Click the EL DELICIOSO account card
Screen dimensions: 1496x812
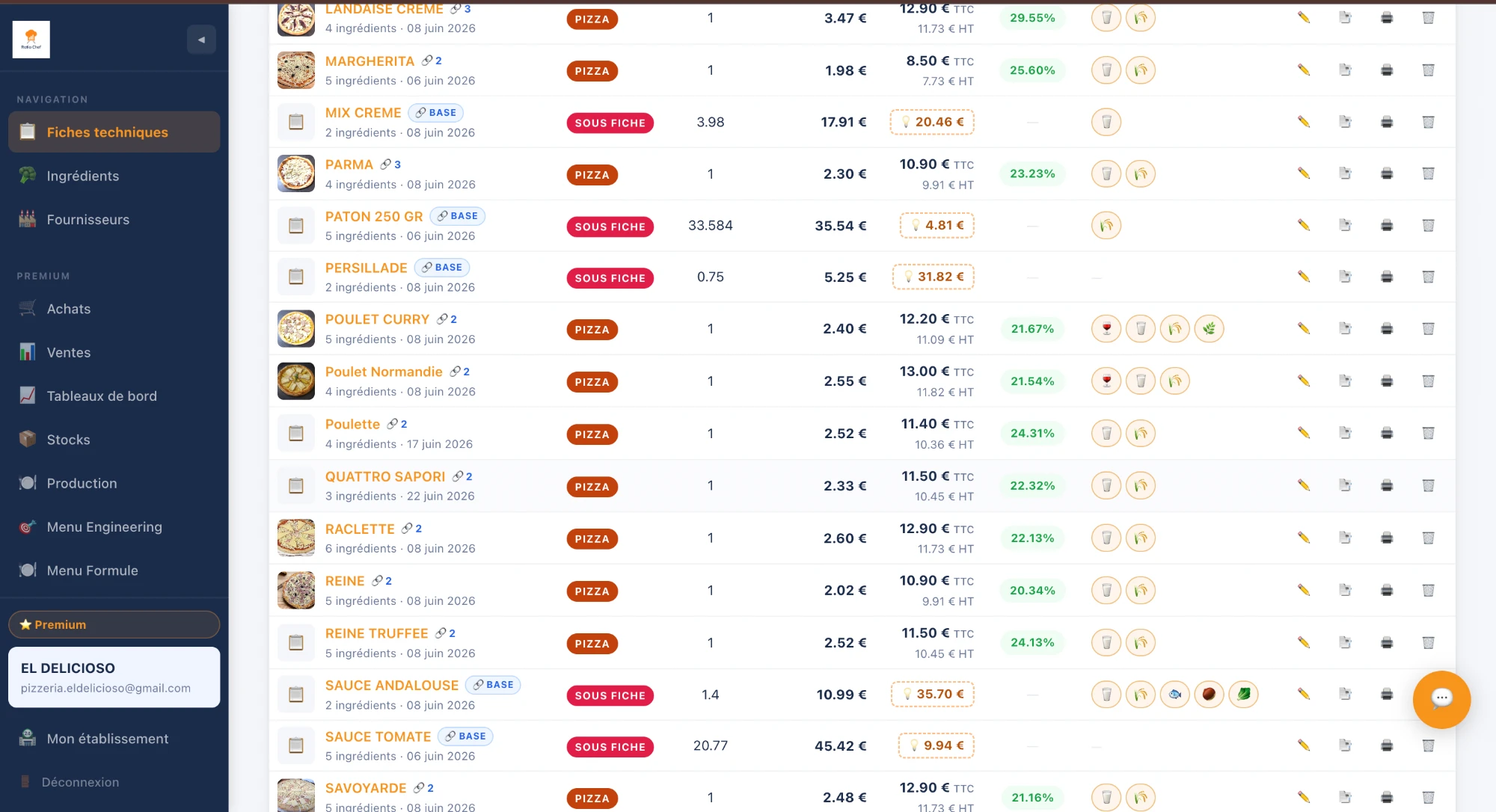(x=114, y=677)
